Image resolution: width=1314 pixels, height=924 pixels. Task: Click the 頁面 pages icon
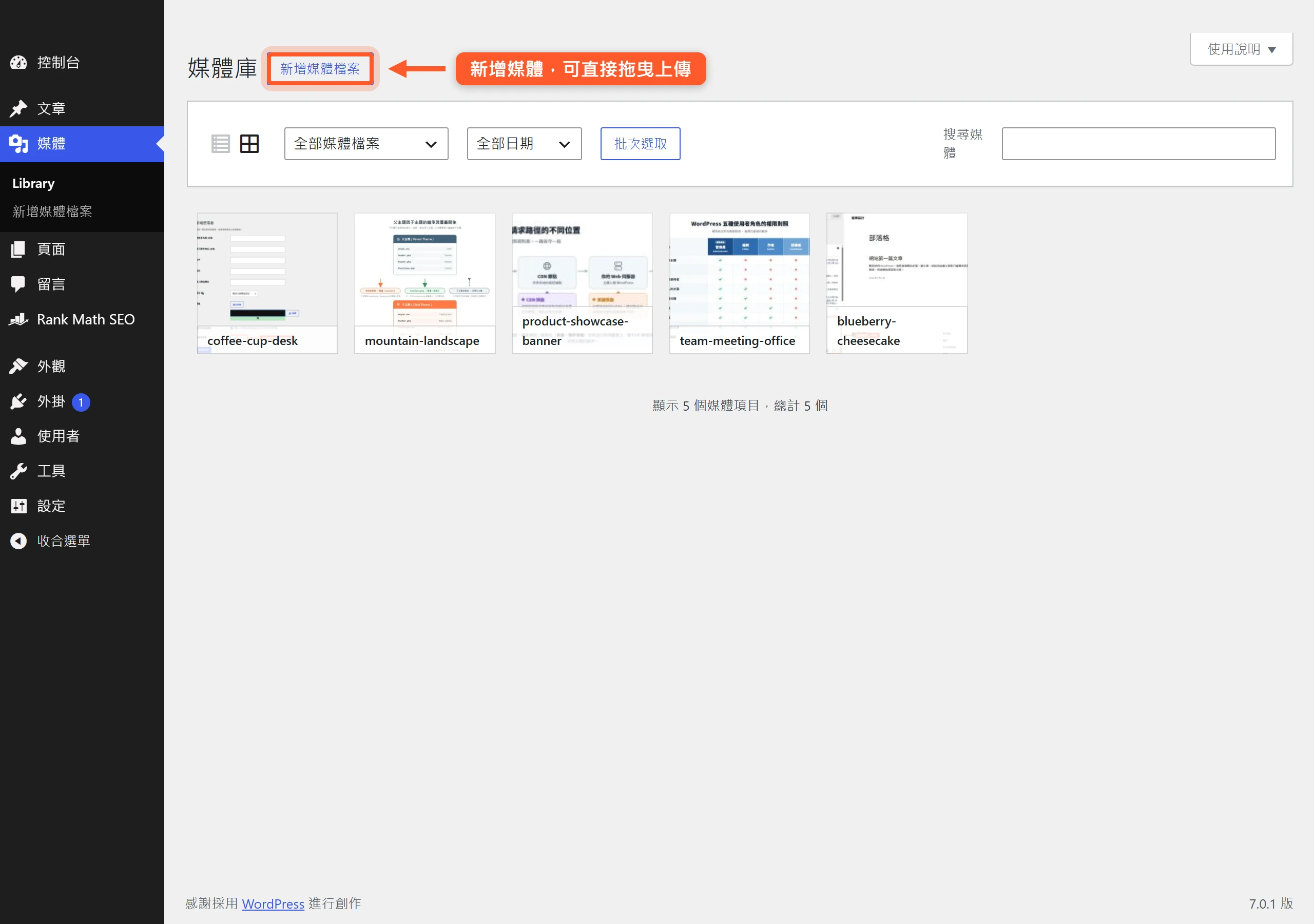point(18,249)
